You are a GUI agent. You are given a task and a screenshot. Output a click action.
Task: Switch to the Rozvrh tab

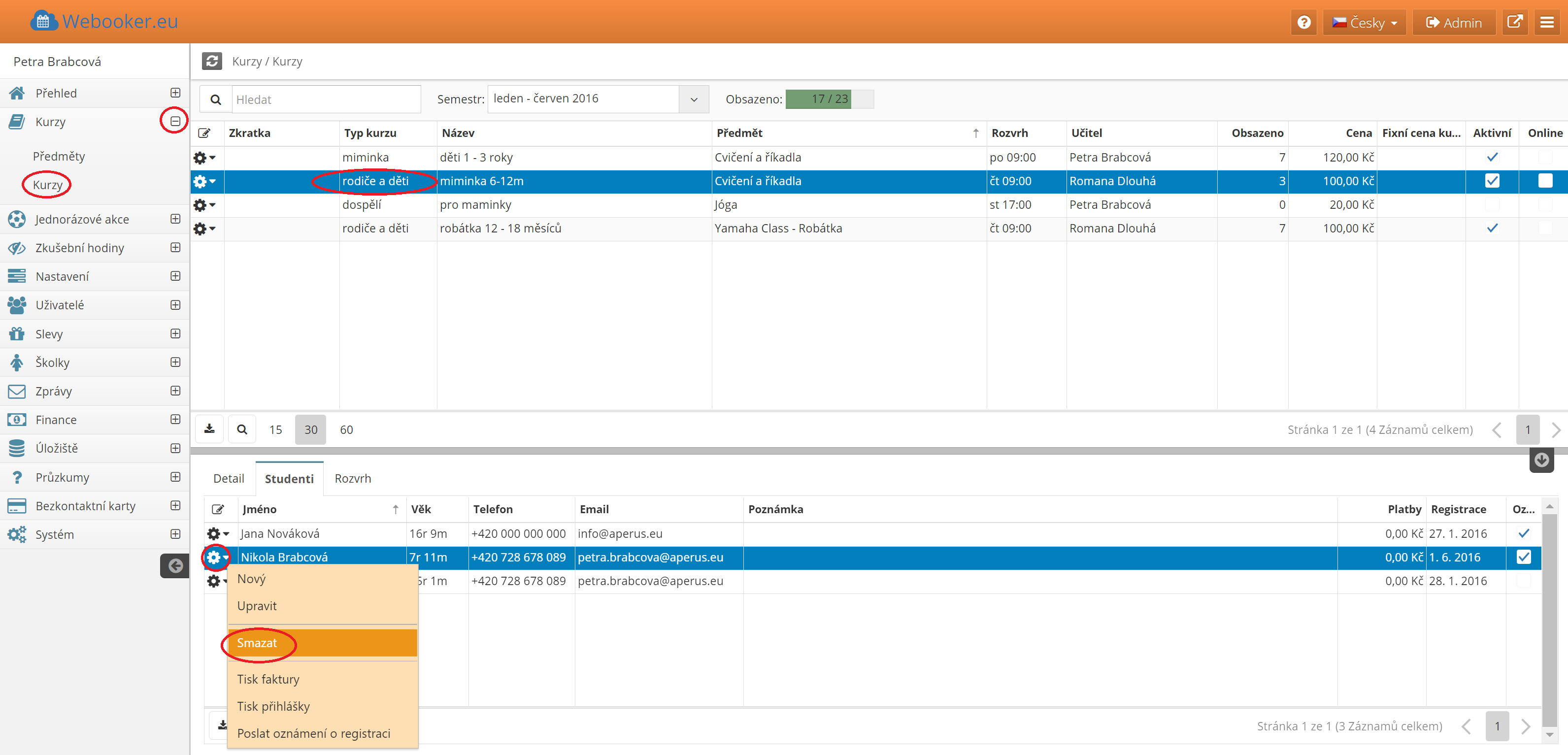point(352,478)
